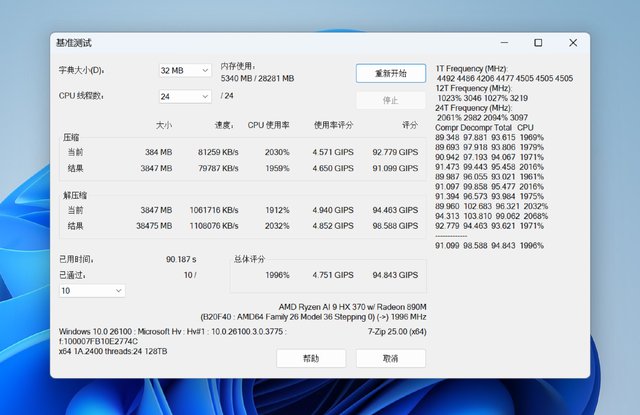Viewport: 640px width, 415px height.
Task: Click total rating 94.843 GIPS
Action: point(395,275)
